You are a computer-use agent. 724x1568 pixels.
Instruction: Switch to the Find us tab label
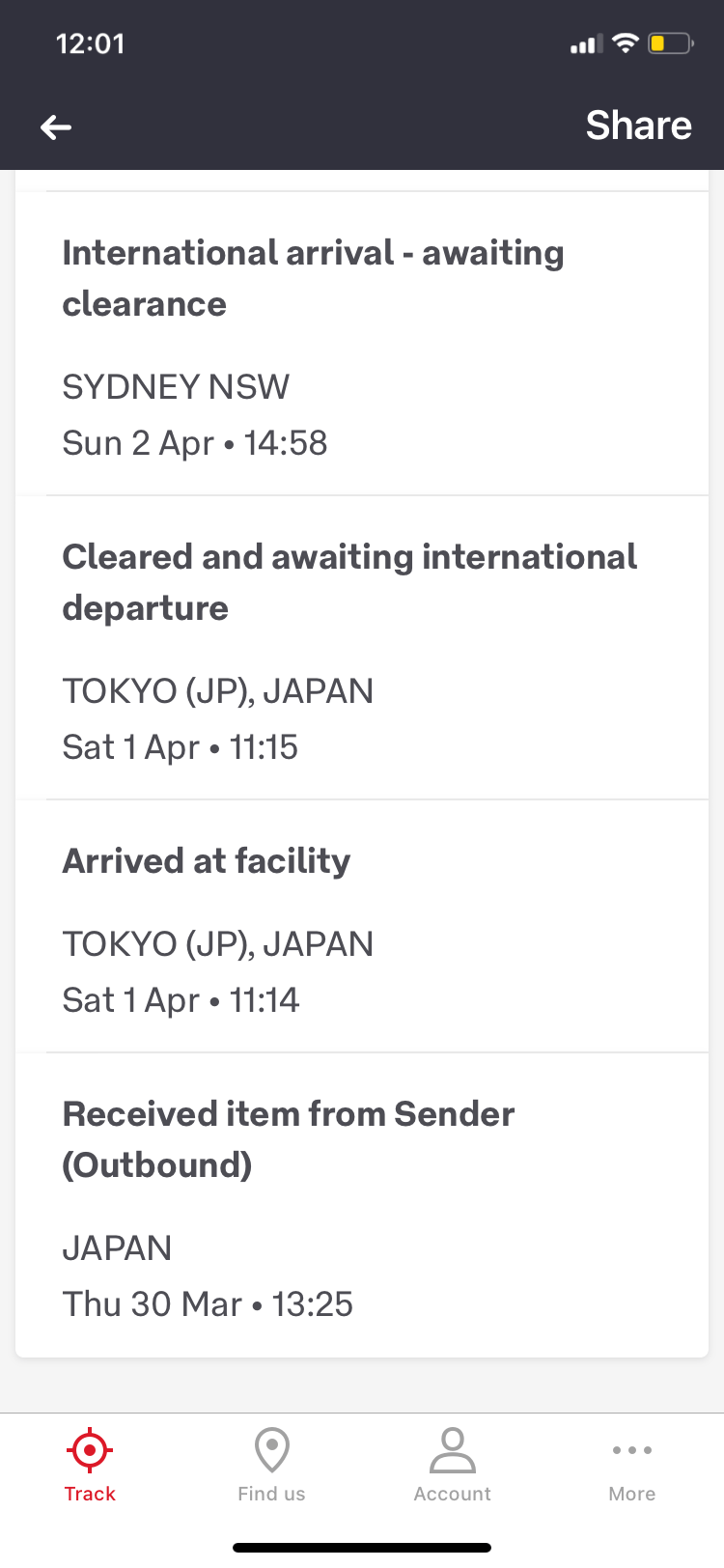[271, 1494]
